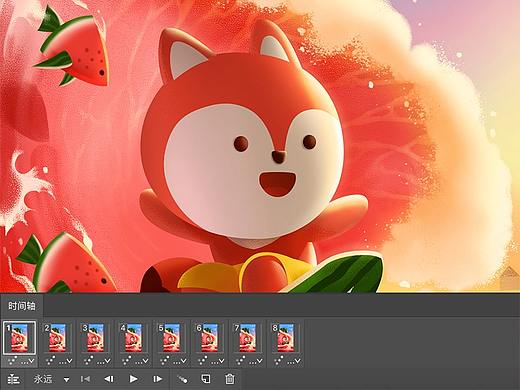Open frame 7 delay time dropdown
This screenshot has width=520, height=390.
click(x=256, y=361)
